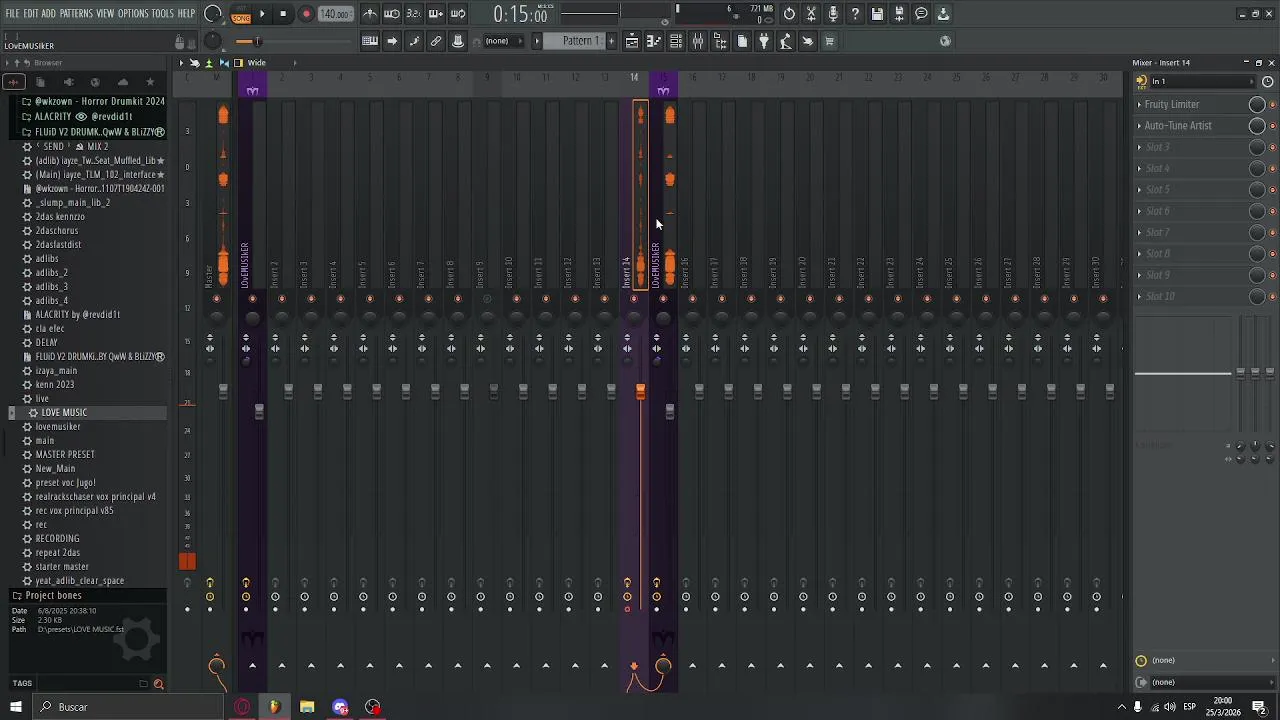Open the OPTIONS menu
Screen dimensions: 1280x720
[x=133, y=14]
